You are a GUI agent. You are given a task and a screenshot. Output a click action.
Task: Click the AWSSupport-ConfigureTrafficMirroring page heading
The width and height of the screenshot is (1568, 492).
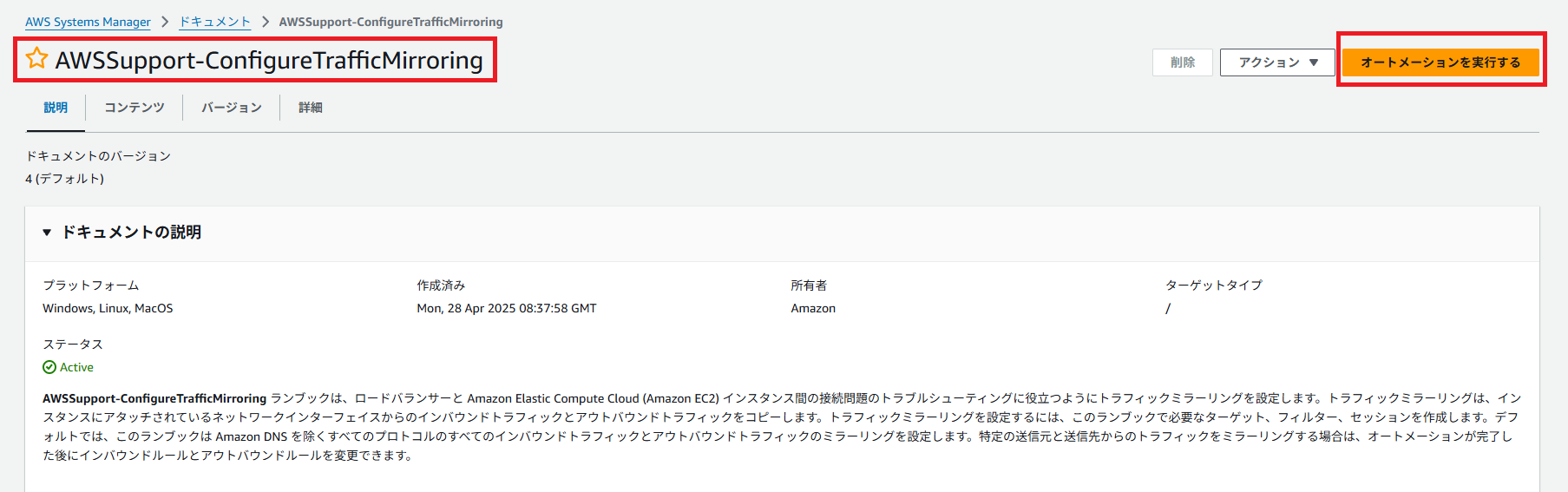(x=269, y=60)
